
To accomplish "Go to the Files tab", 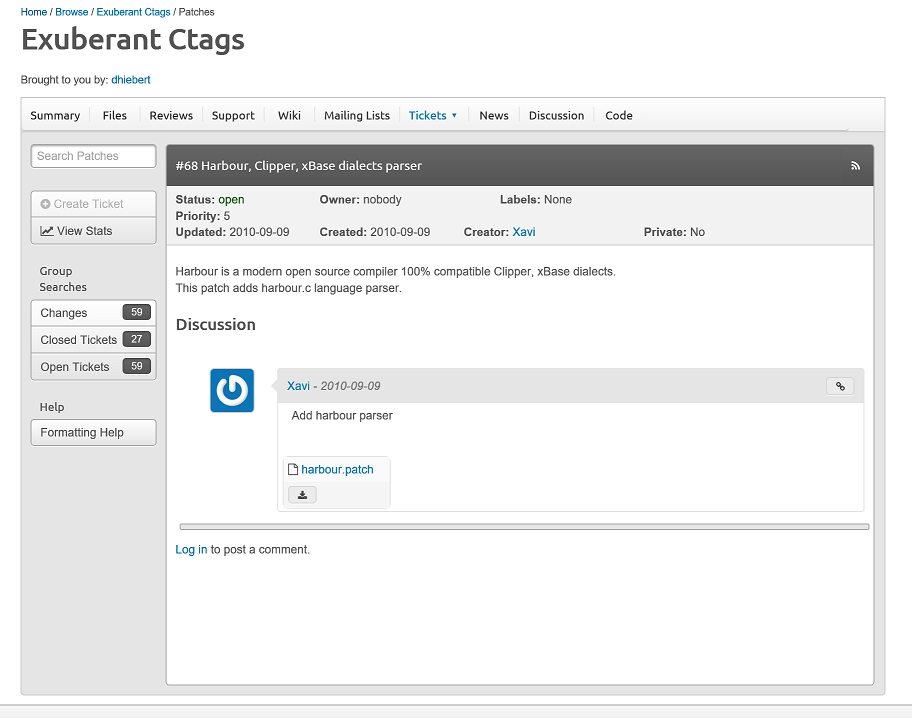I will click(x=115, y=115).
